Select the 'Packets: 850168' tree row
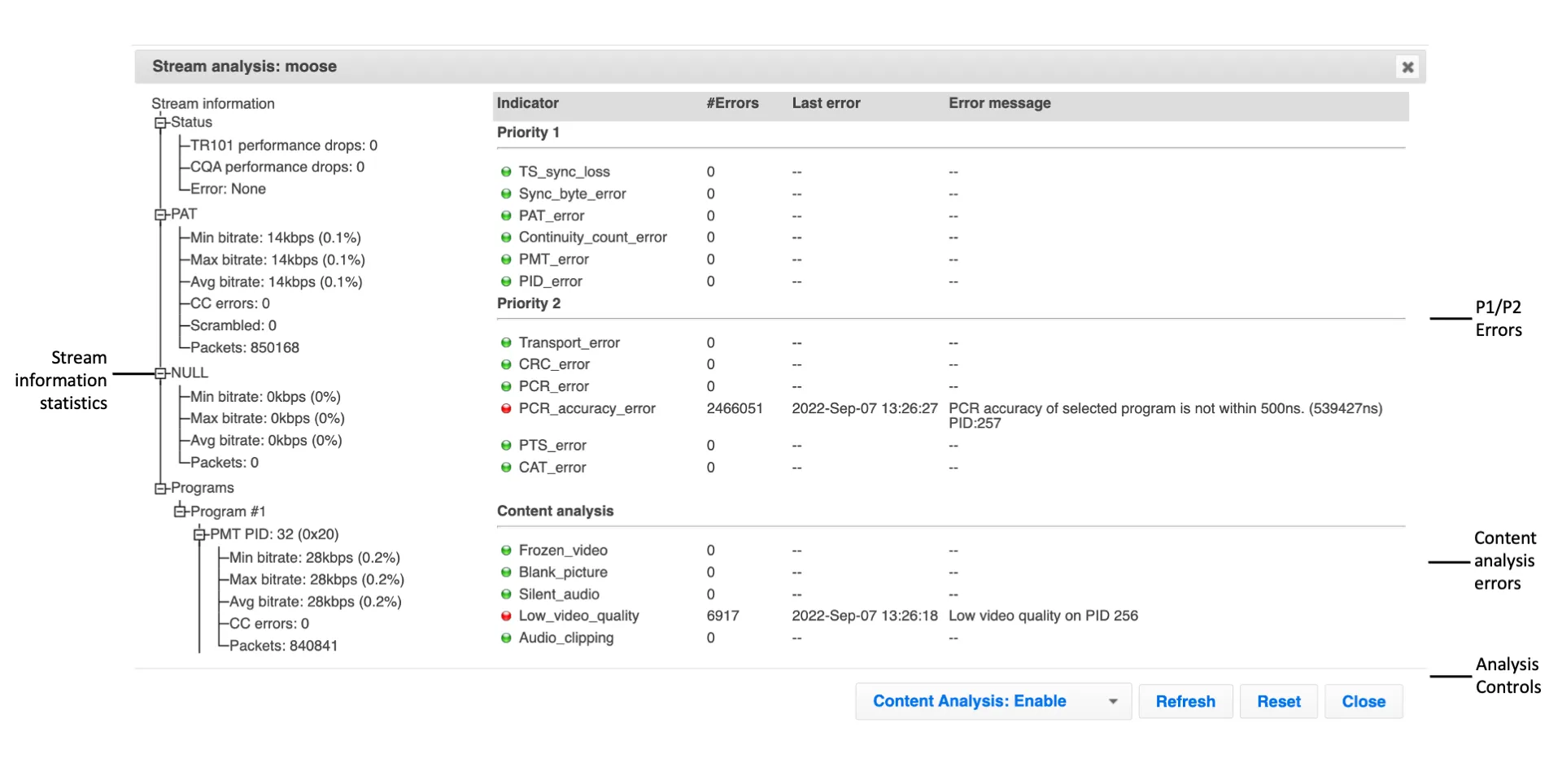 pos(244,347)
